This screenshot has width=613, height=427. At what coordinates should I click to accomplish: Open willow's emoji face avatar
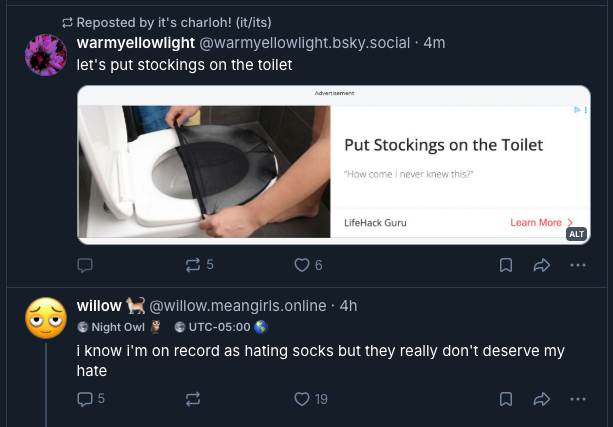pos(46,318)
